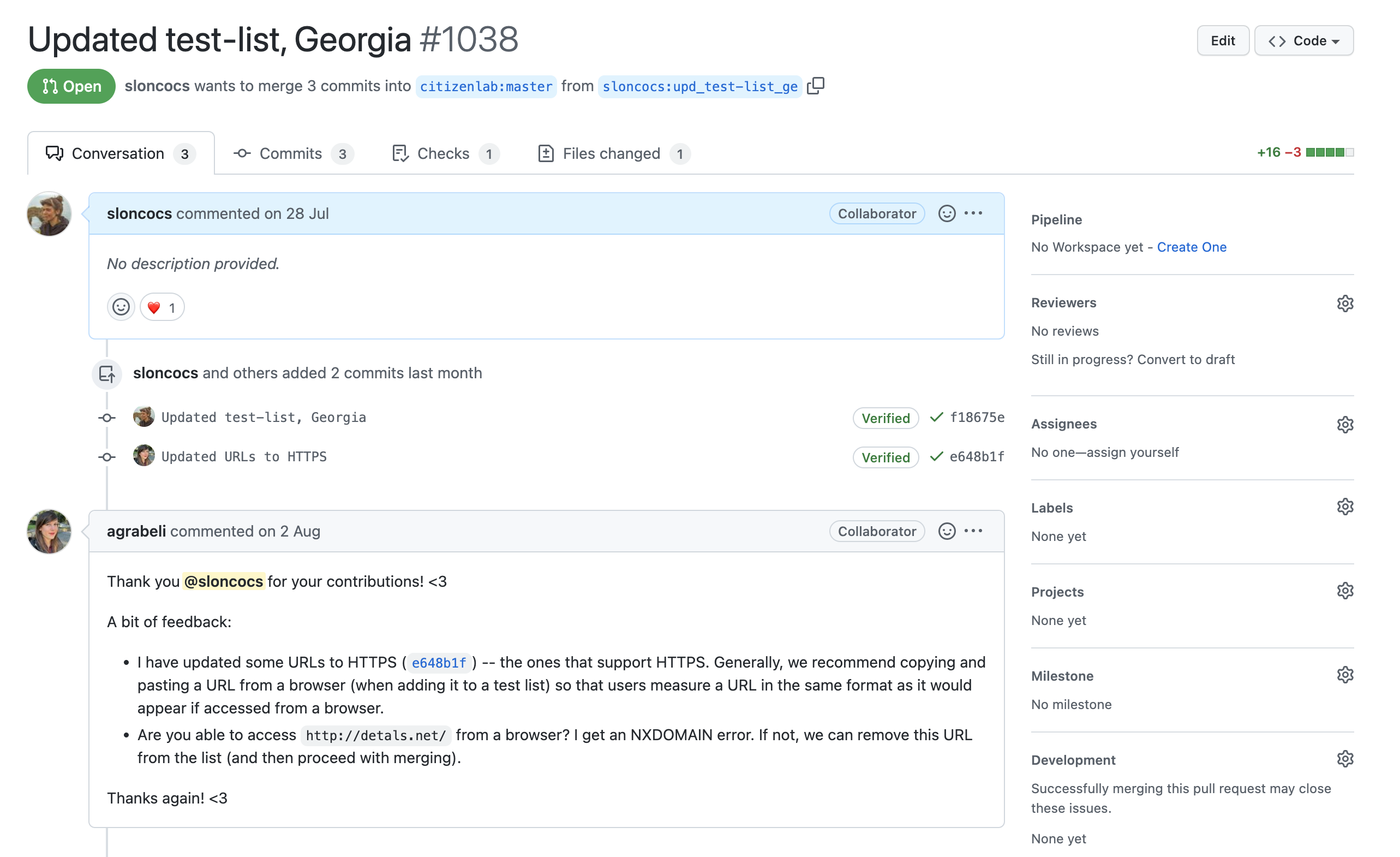Open the citizenlab:master base branch link
Image resolution: width=1400 pixels, height=857 pixels.
(x=486, y=86)
